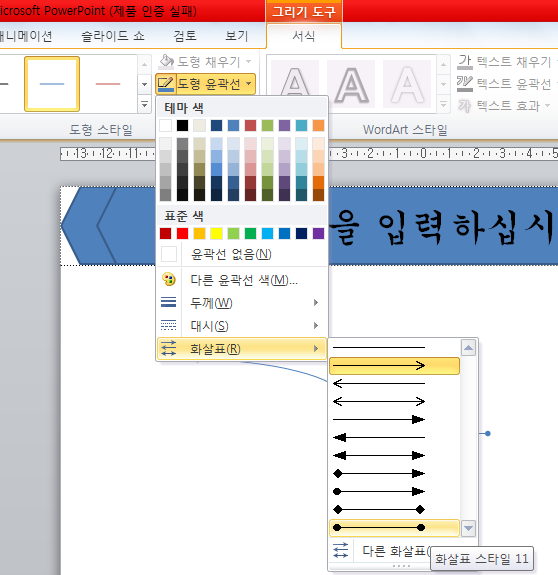The width and height of the screenshot is (558, 575).
Task: Expand the 텍스트 효과 dropdown arrow
Action: pyautogui.click(x=547, y=106)
